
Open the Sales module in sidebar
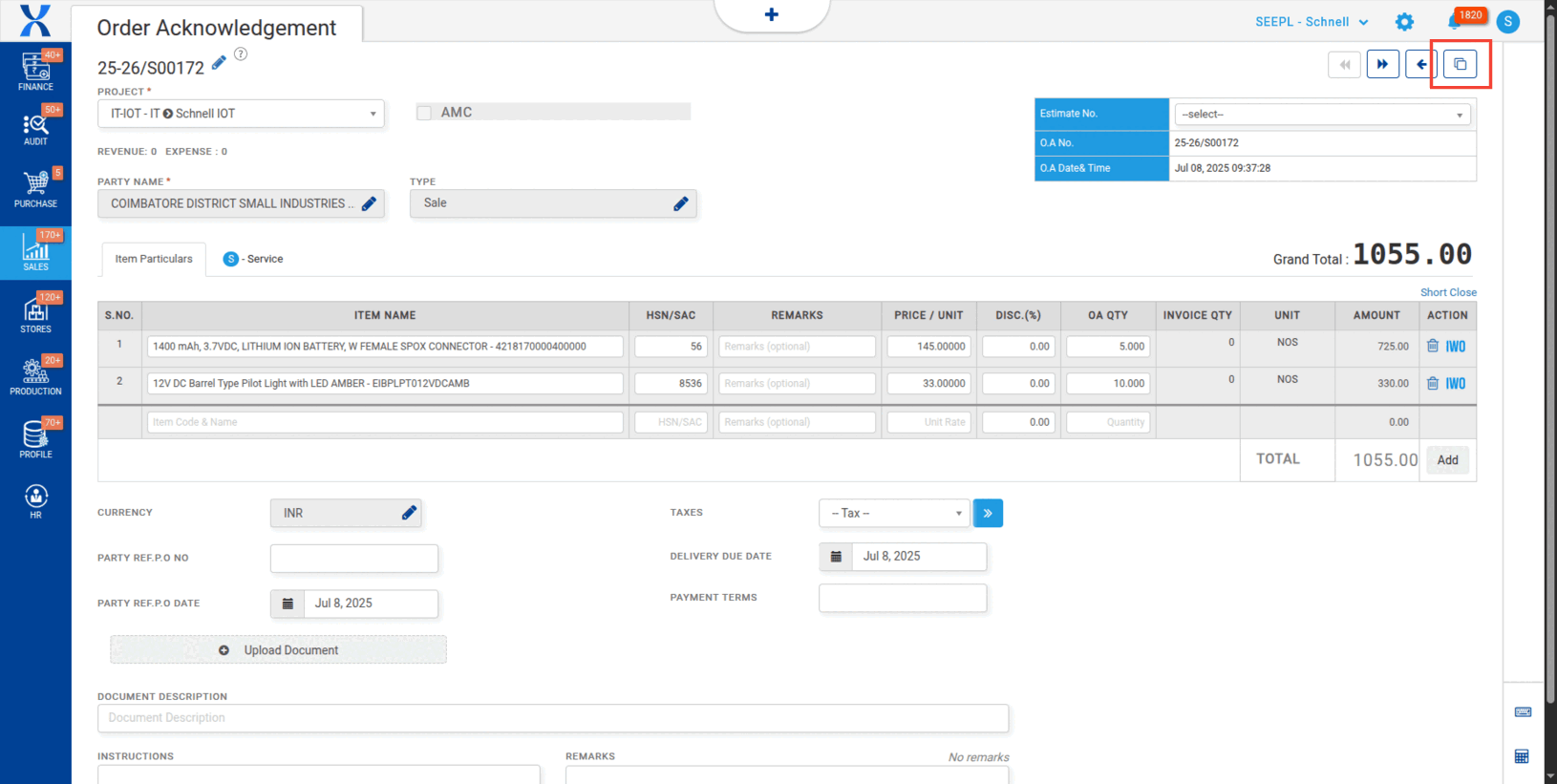pos(35,252)
